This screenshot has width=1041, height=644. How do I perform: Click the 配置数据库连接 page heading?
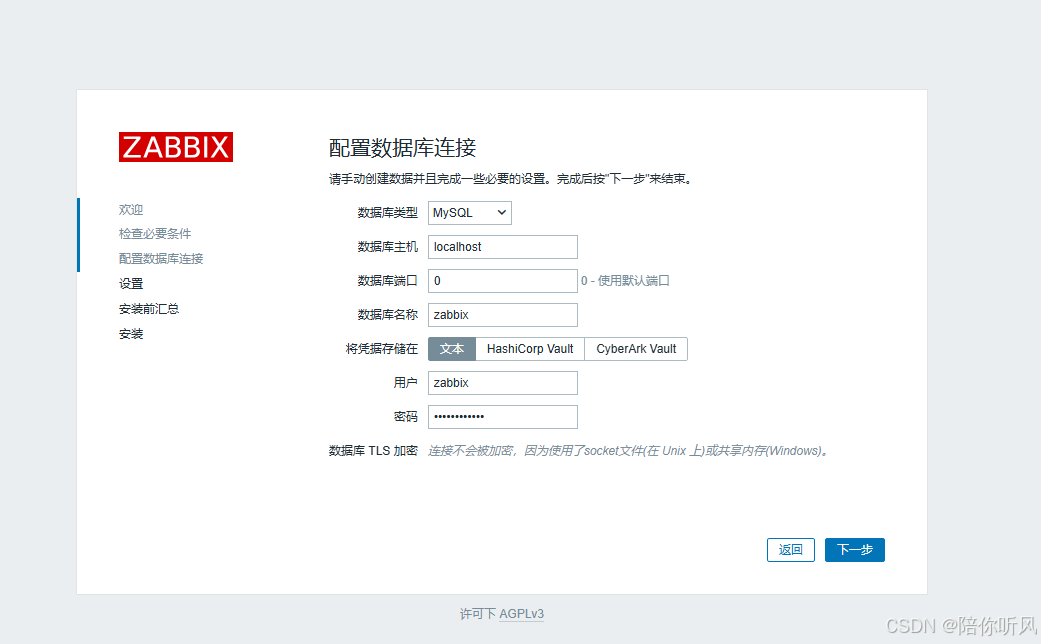coord(402,148)
